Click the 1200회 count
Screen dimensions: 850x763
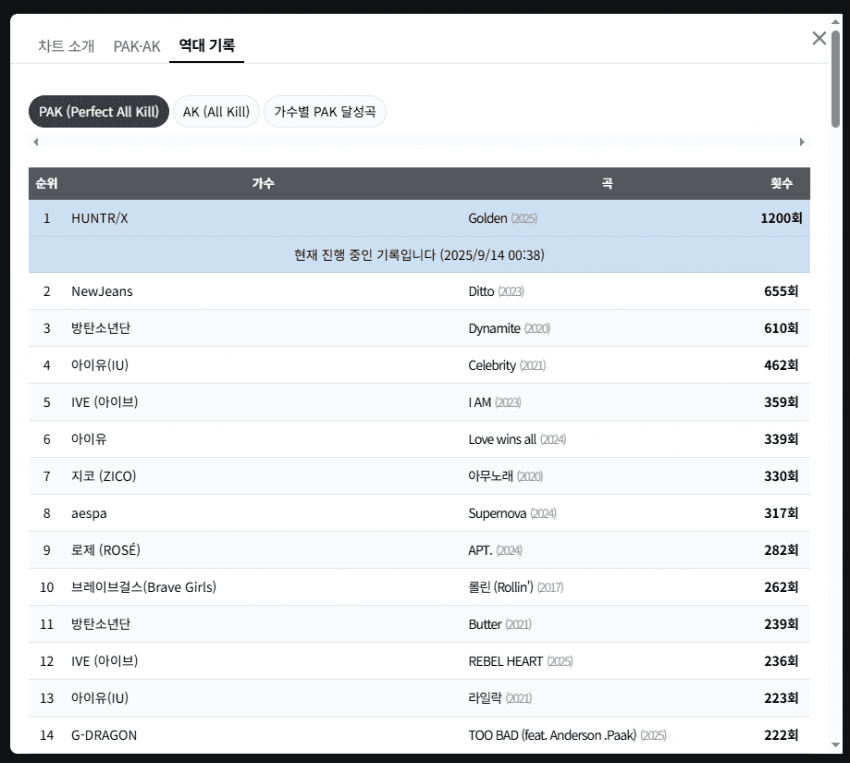(781, 218)
